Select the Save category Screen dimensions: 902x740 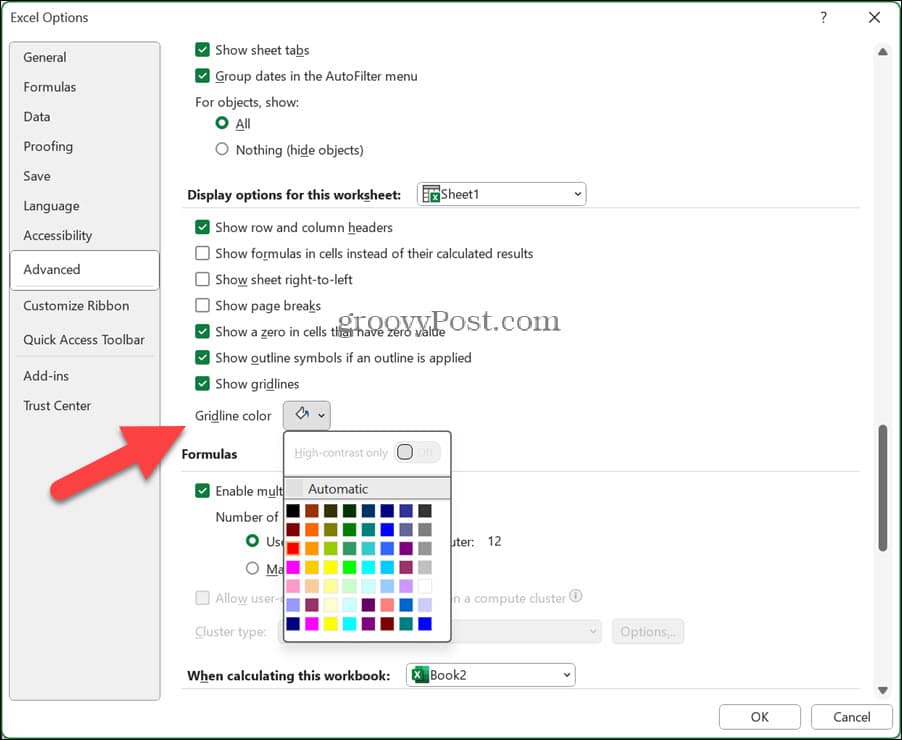pos(37,176)
